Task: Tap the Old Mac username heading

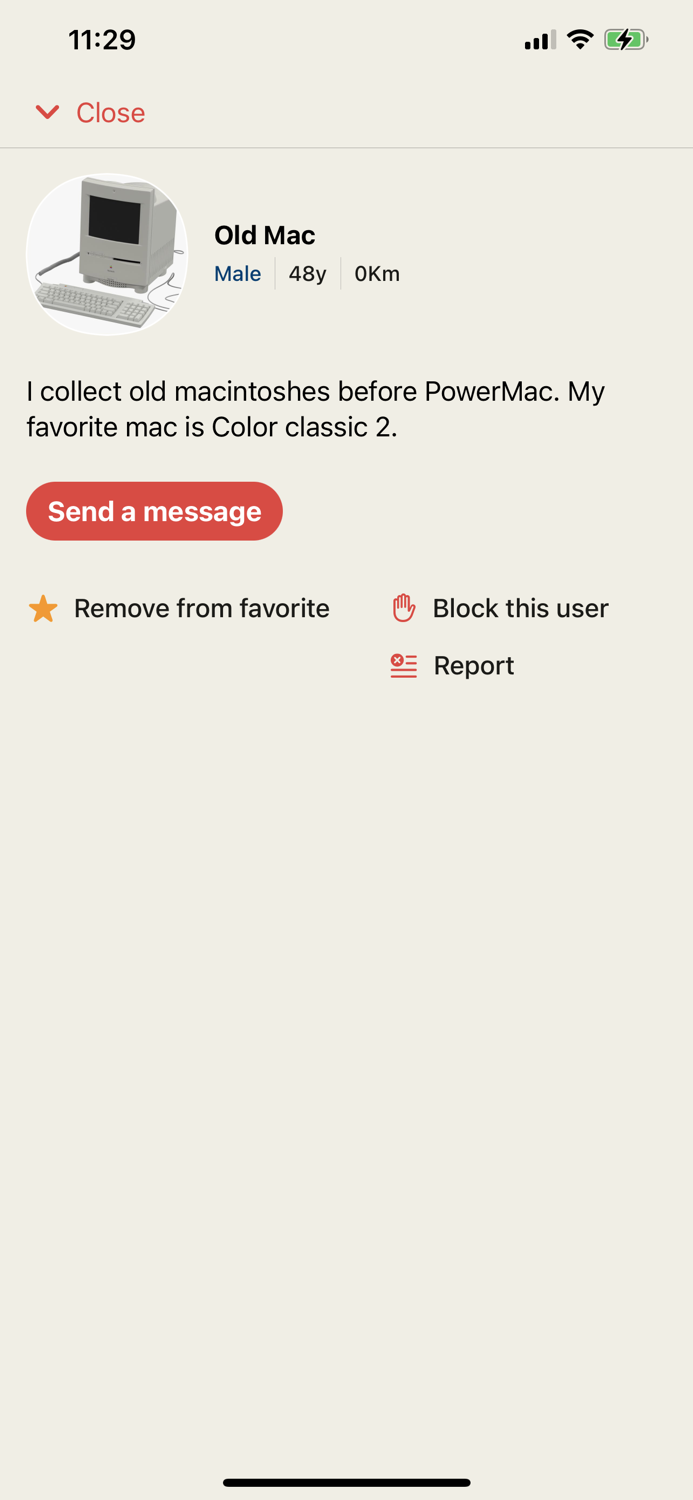Action: point(265,235)
